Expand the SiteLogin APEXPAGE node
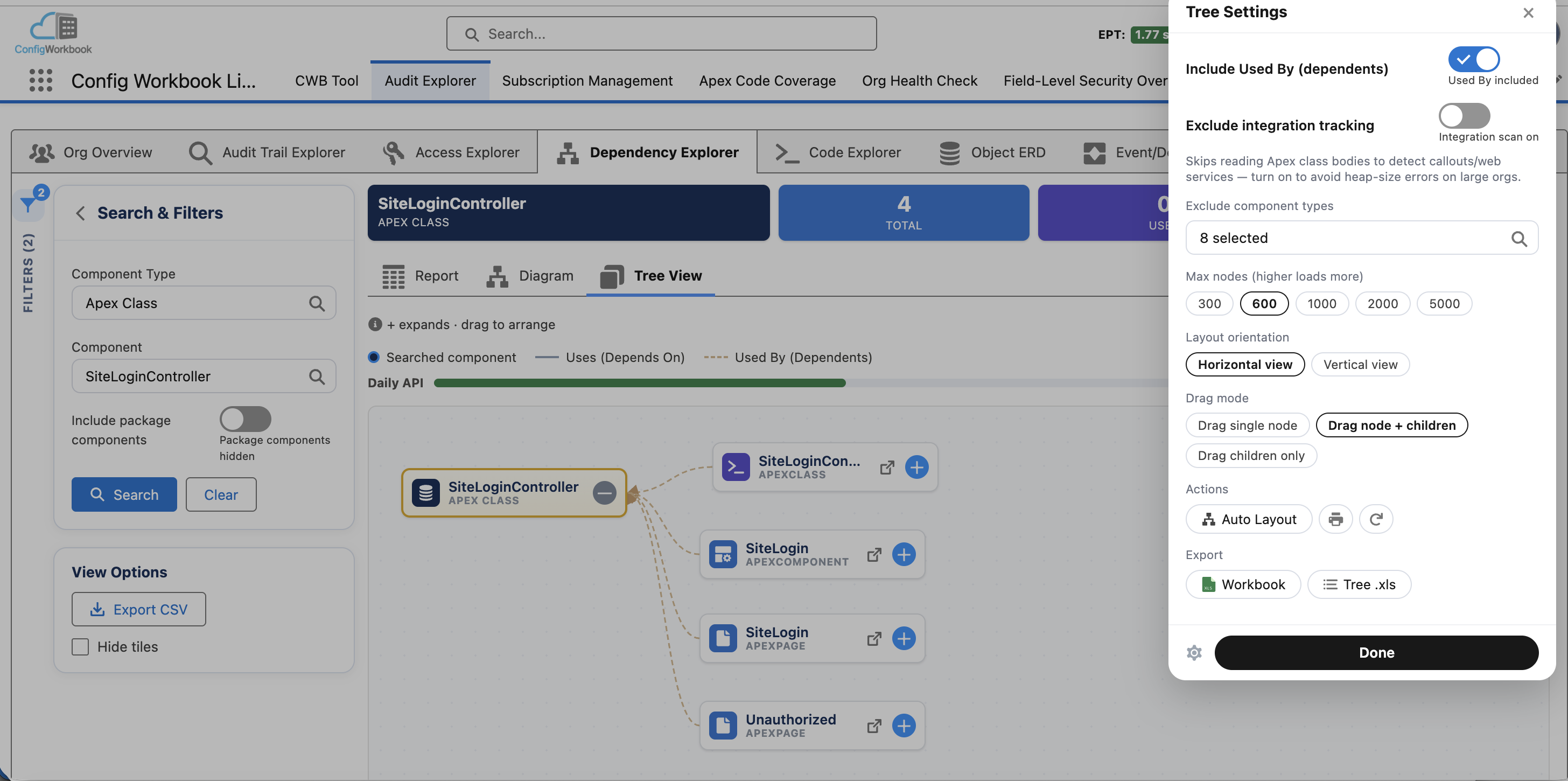1568x781 pixels. click(904, 638)
